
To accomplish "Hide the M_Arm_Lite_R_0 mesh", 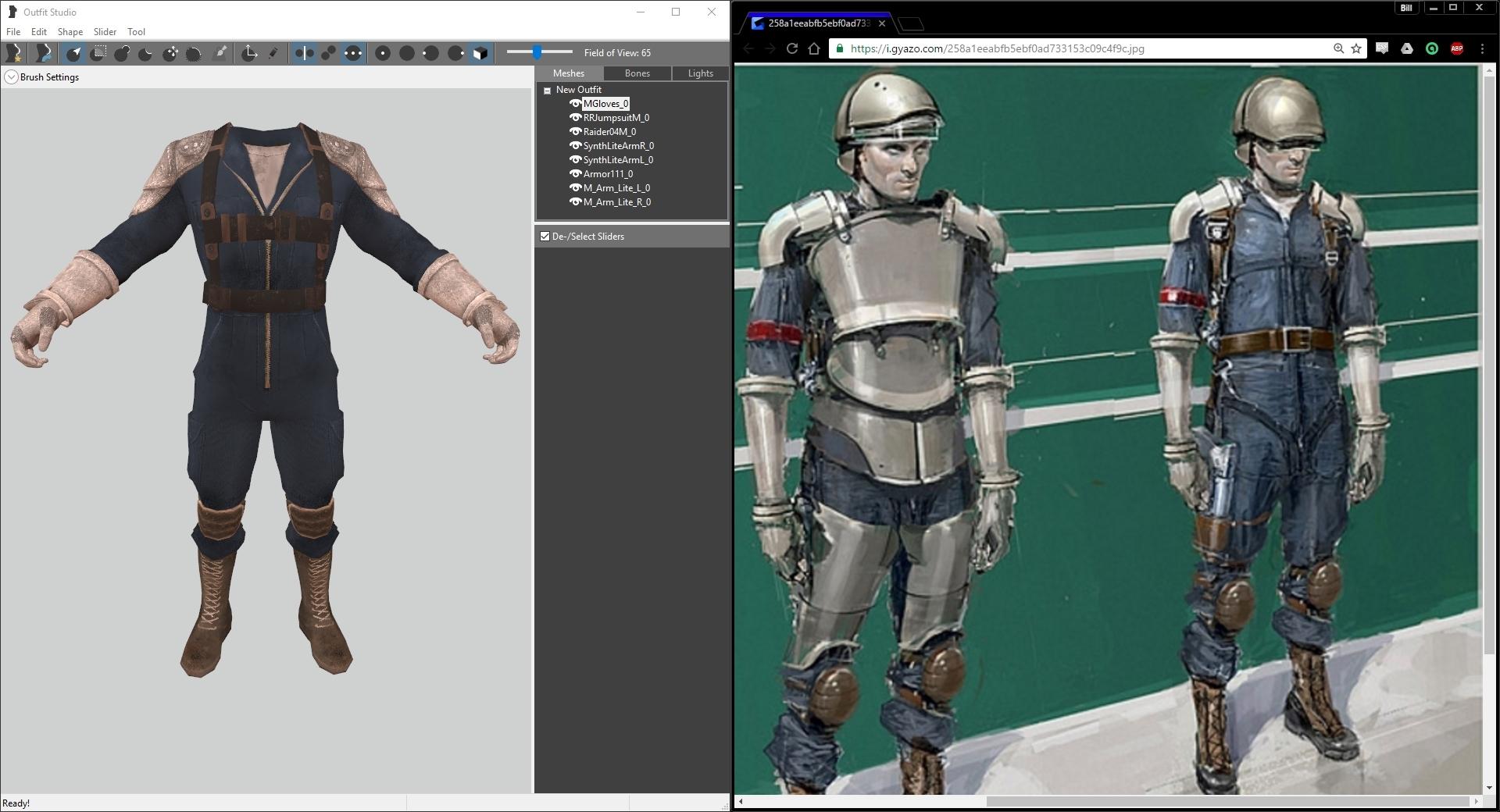I will [575, 202].
